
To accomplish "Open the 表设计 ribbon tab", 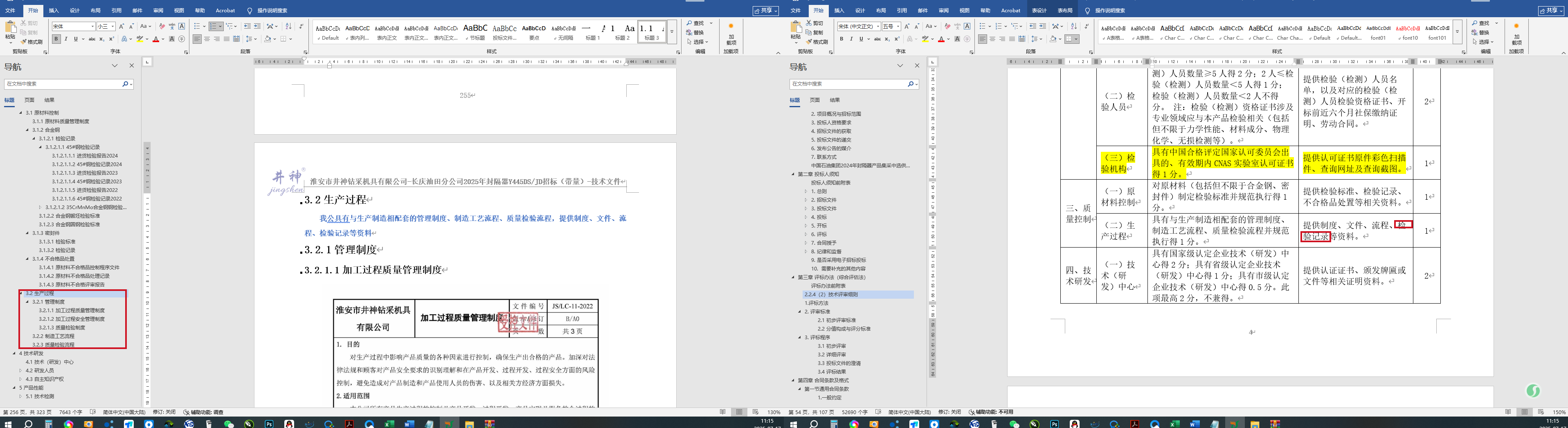I will (x=1039, y=10).
